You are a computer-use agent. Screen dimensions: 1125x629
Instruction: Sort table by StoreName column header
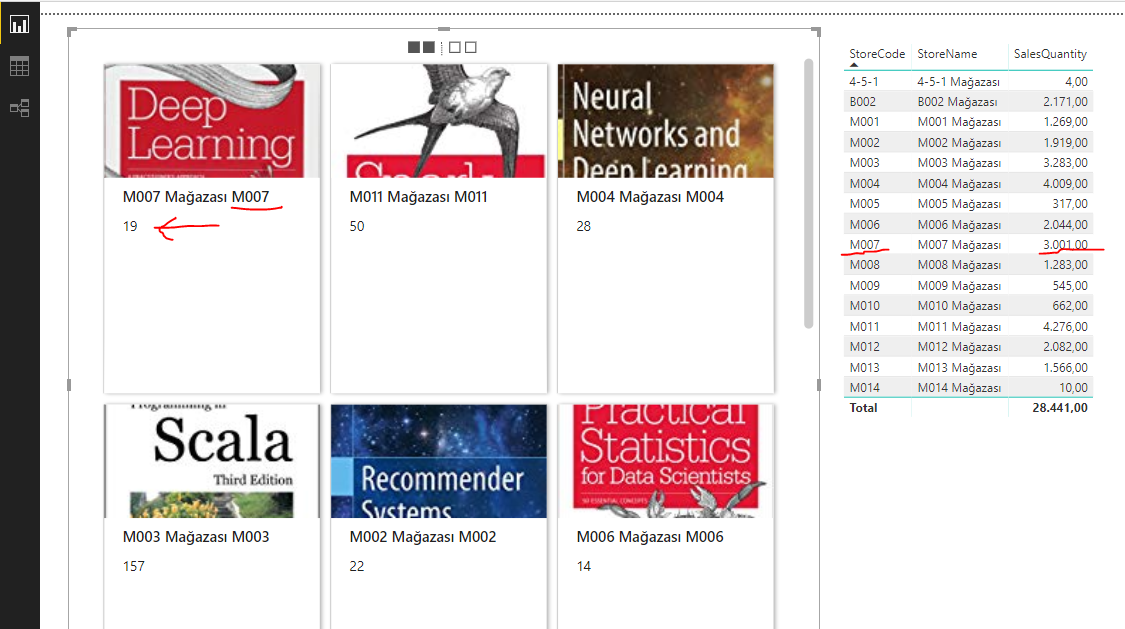click(x=947, y=54)
